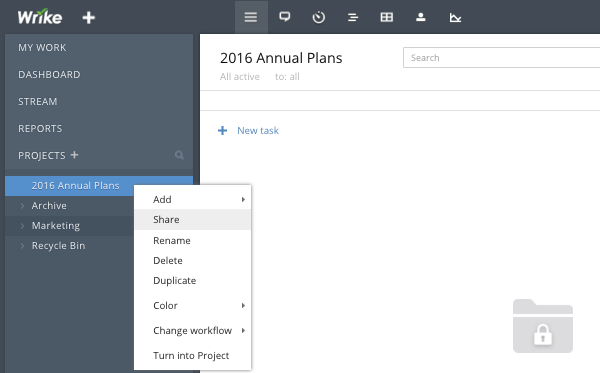Choose Delete in the context menu

tap(192, 261)
